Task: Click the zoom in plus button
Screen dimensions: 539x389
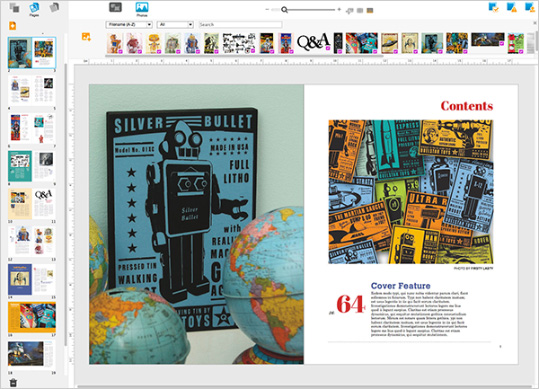Action: tap(339, 10)
